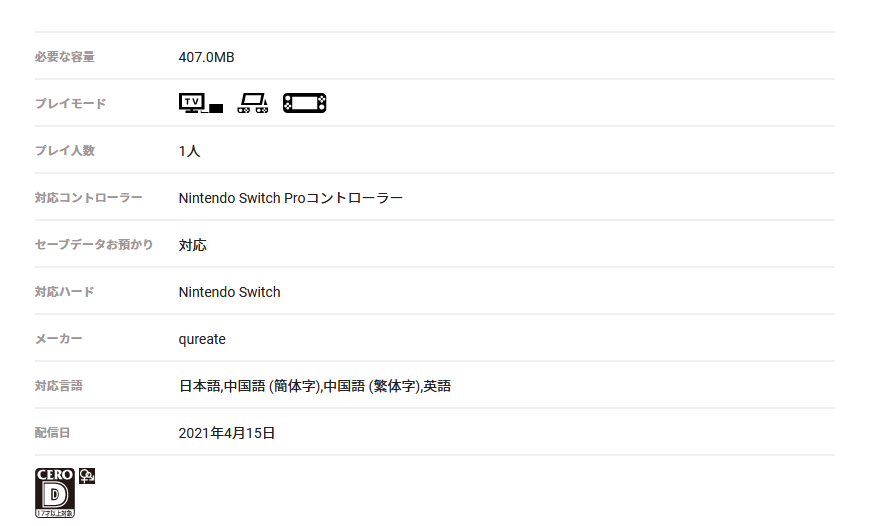
Task: Select Nintendo Switch Proコントローラー text
Action: (x=290, y=198)
